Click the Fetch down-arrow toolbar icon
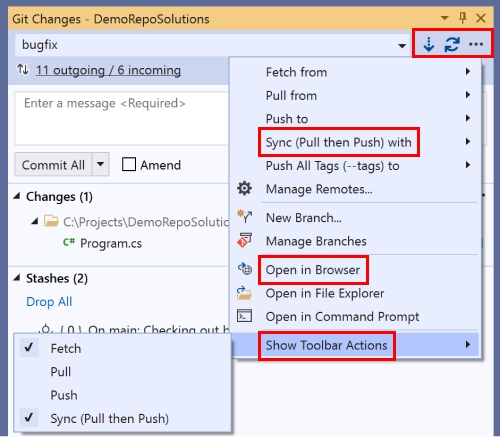Screen dimensions: 500x437 point(428,44)
